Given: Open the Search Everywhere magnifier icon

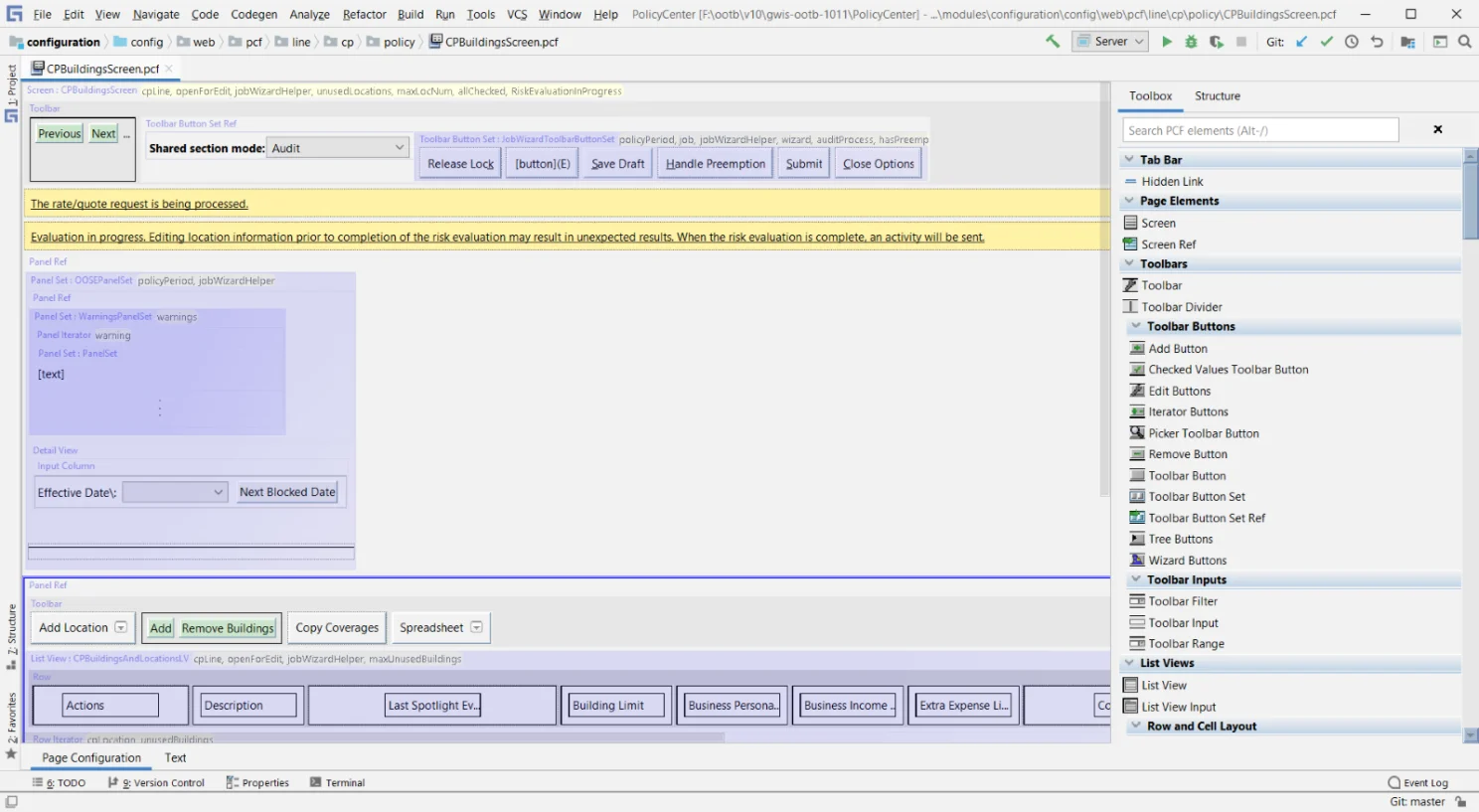Looking at the screenshot, I should pos(1464,42).
